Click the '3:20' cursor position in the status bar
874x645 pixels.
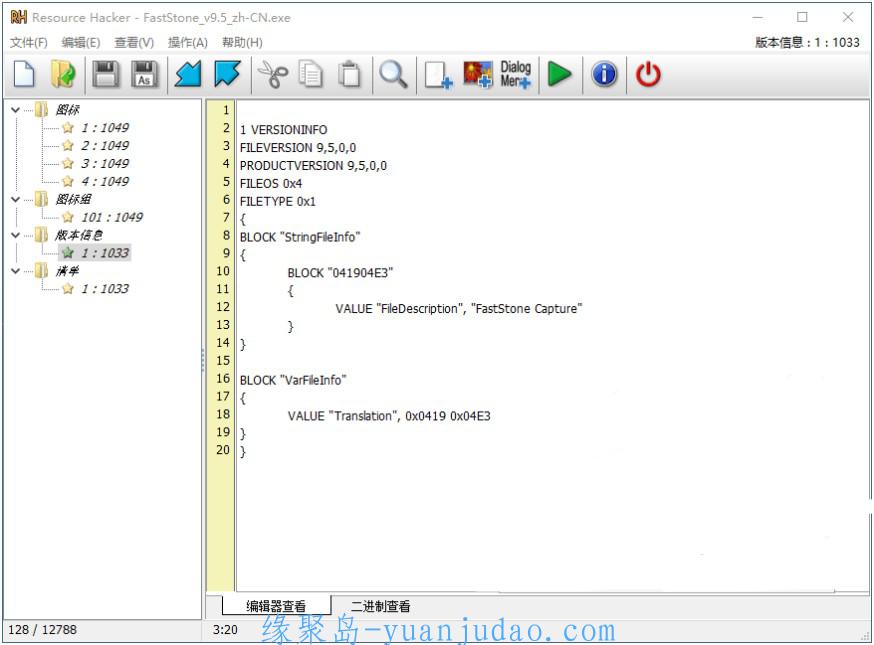225,630
